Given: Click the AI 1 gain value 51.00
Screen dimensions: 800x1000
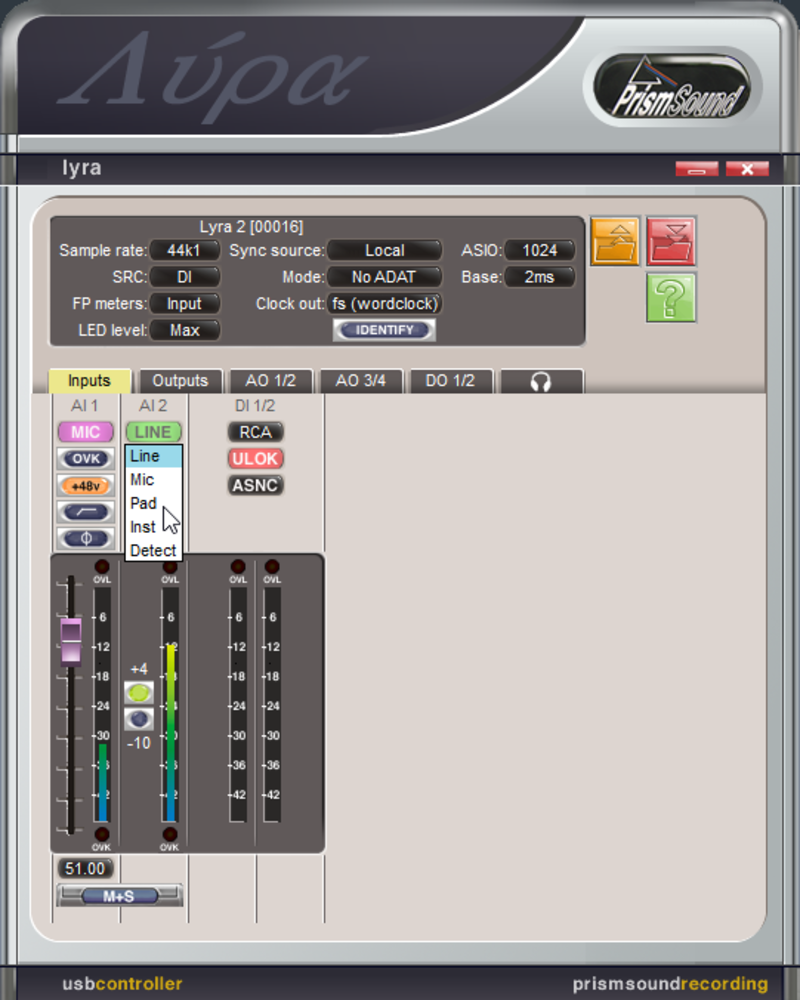Looking at the screenshot, I should point(85,868).
